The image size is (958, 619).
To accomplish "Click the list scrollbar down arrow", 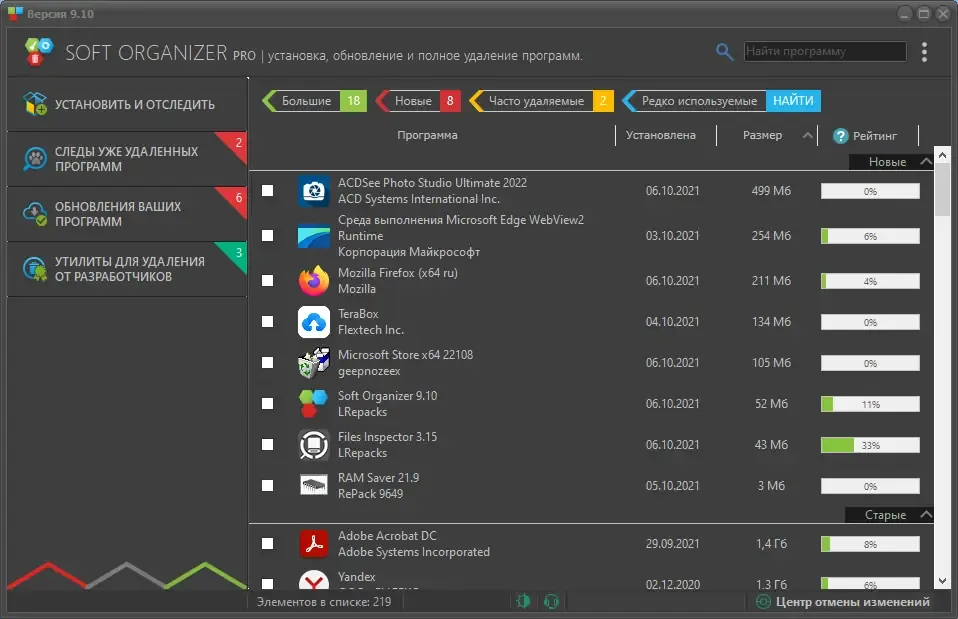I will (942, 581).
